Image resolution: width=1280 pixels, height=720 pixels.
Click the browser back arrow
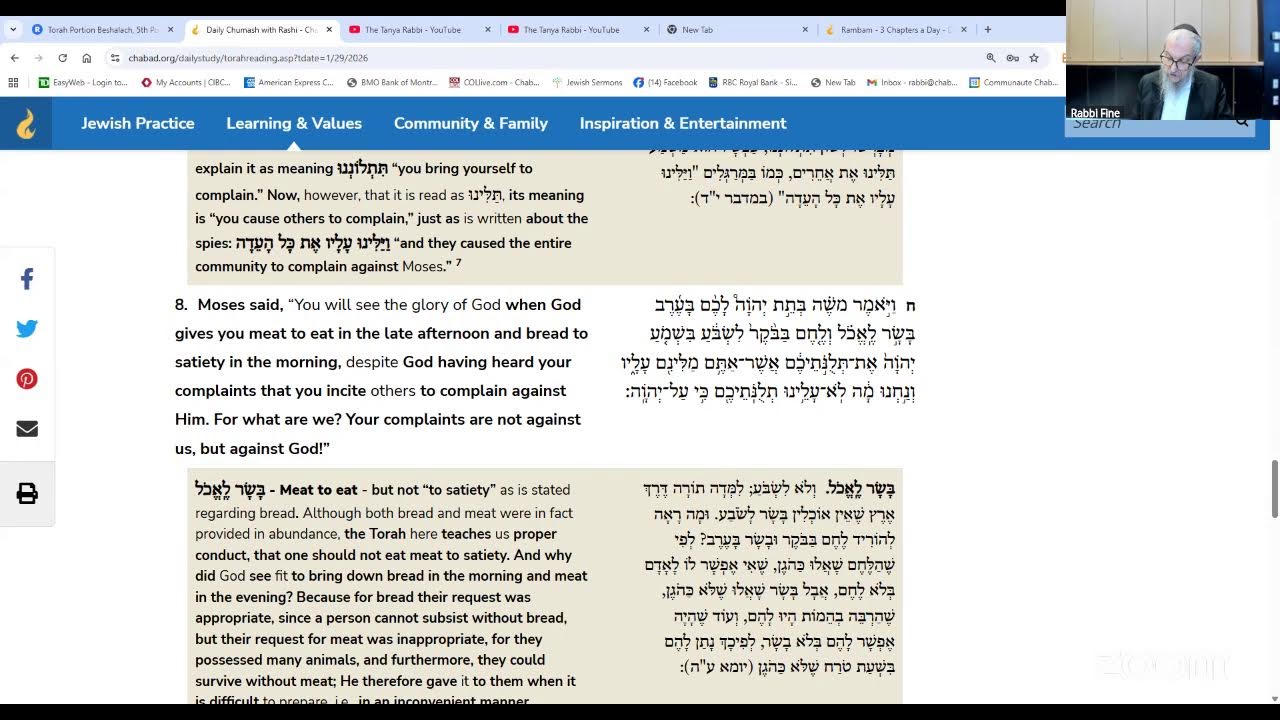tap(14, 58)
